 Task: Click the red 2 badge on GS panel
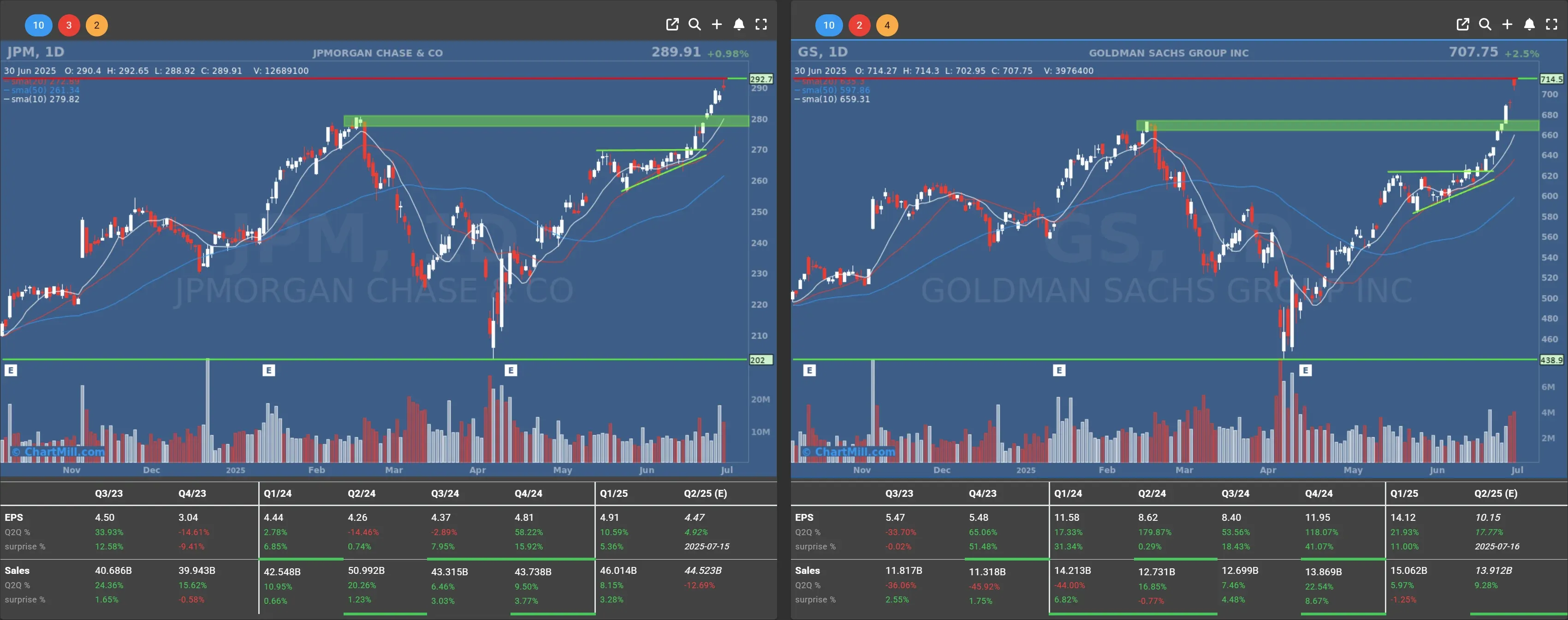pyautogui.click(x=860, y=25)
